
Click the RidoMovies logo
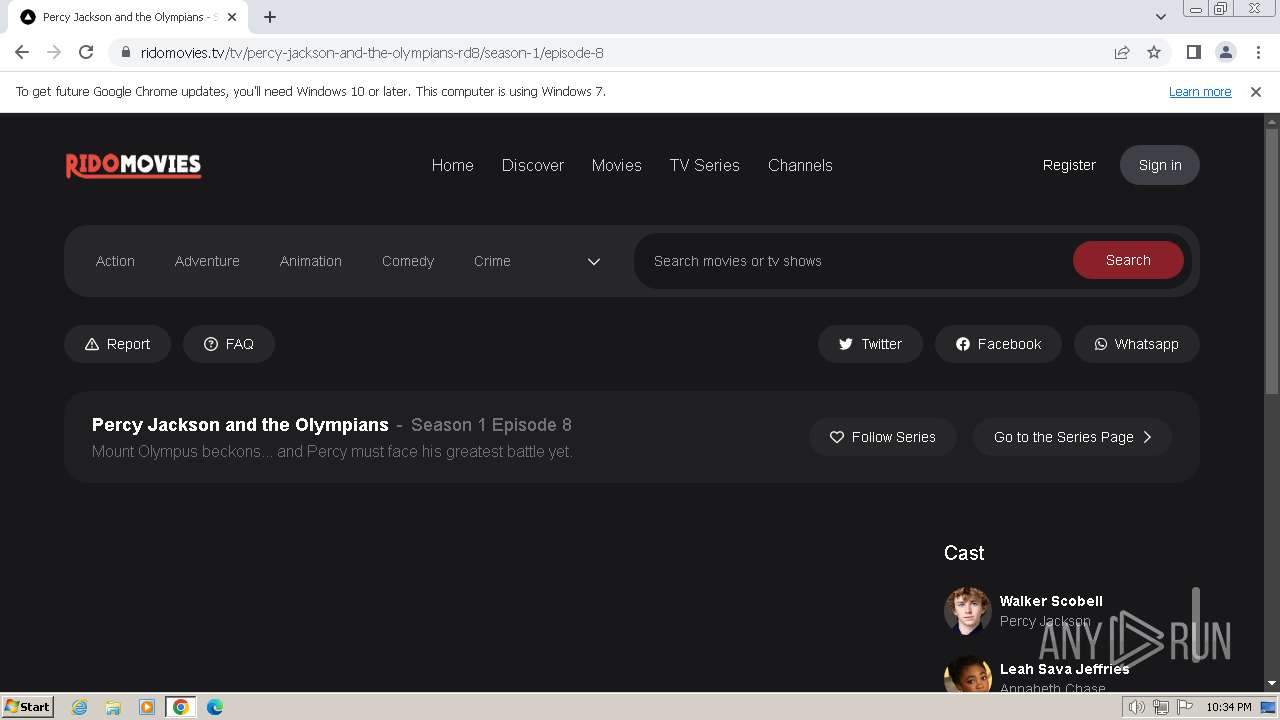pos(134,165)
